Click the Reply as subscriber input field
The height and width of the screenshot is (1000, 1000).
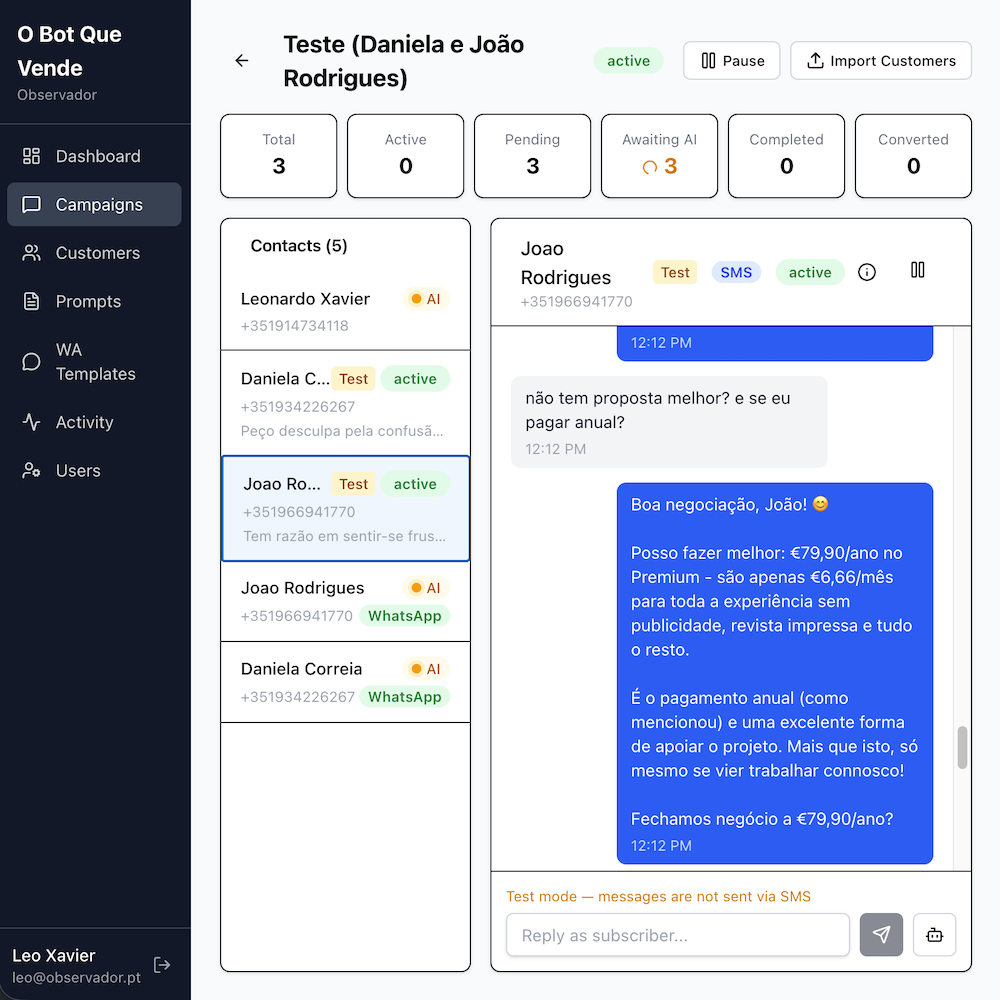677,935
